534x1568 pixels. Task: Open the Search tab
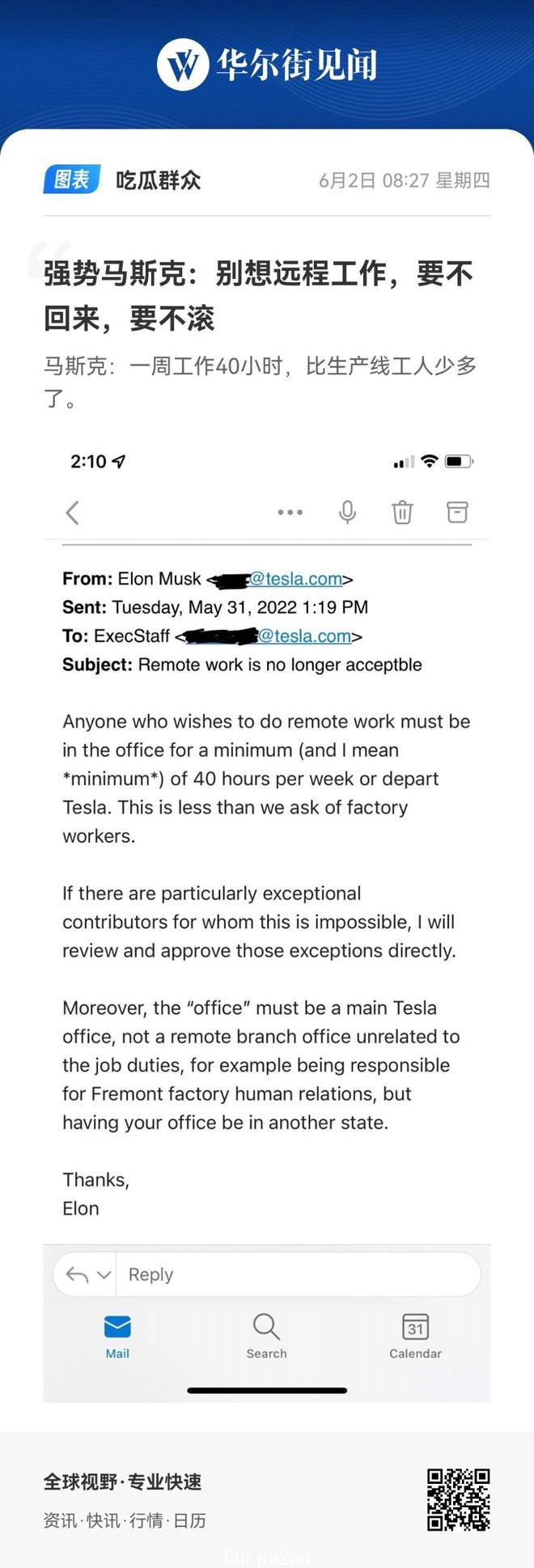(x=266, y=1337)
